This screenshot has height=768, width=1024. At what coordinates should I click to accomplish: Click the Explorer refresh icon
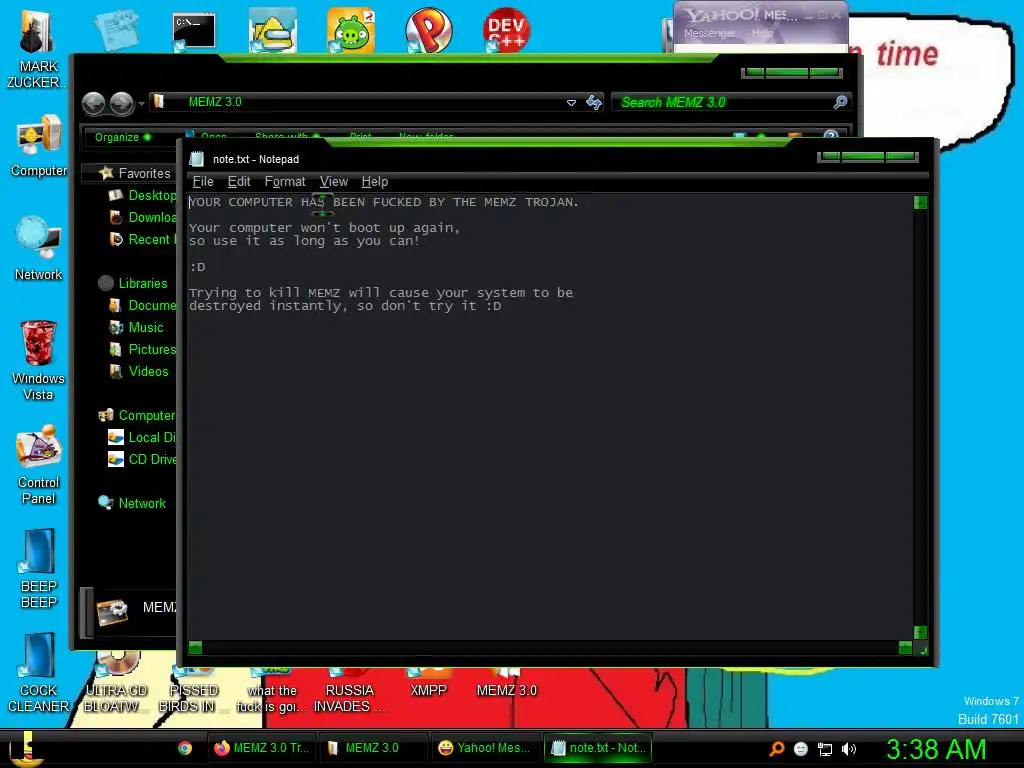click(594, 103)
